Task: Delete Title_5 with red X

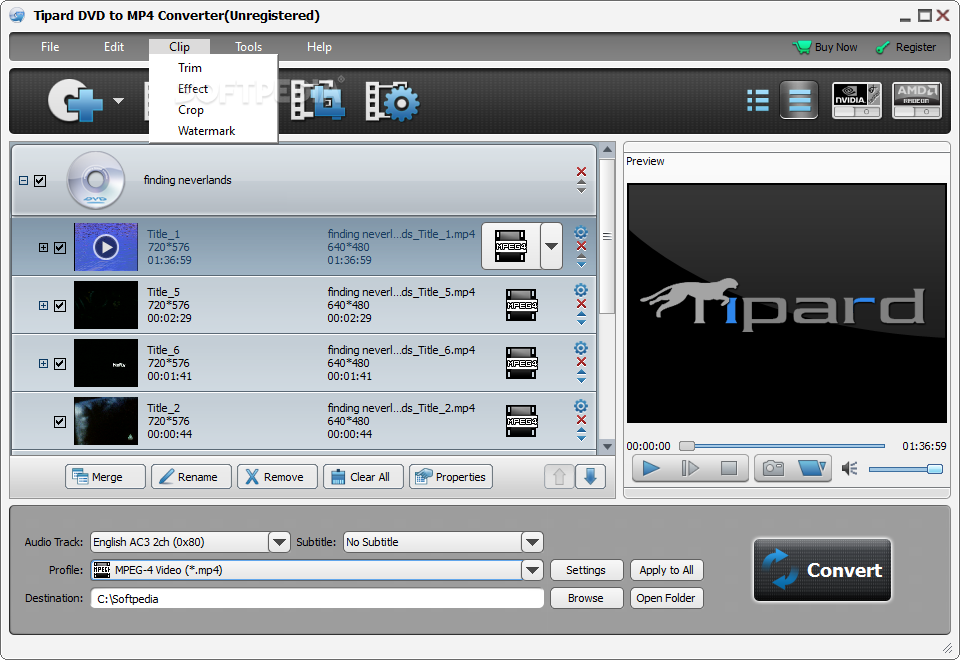Action: point(581,304)
